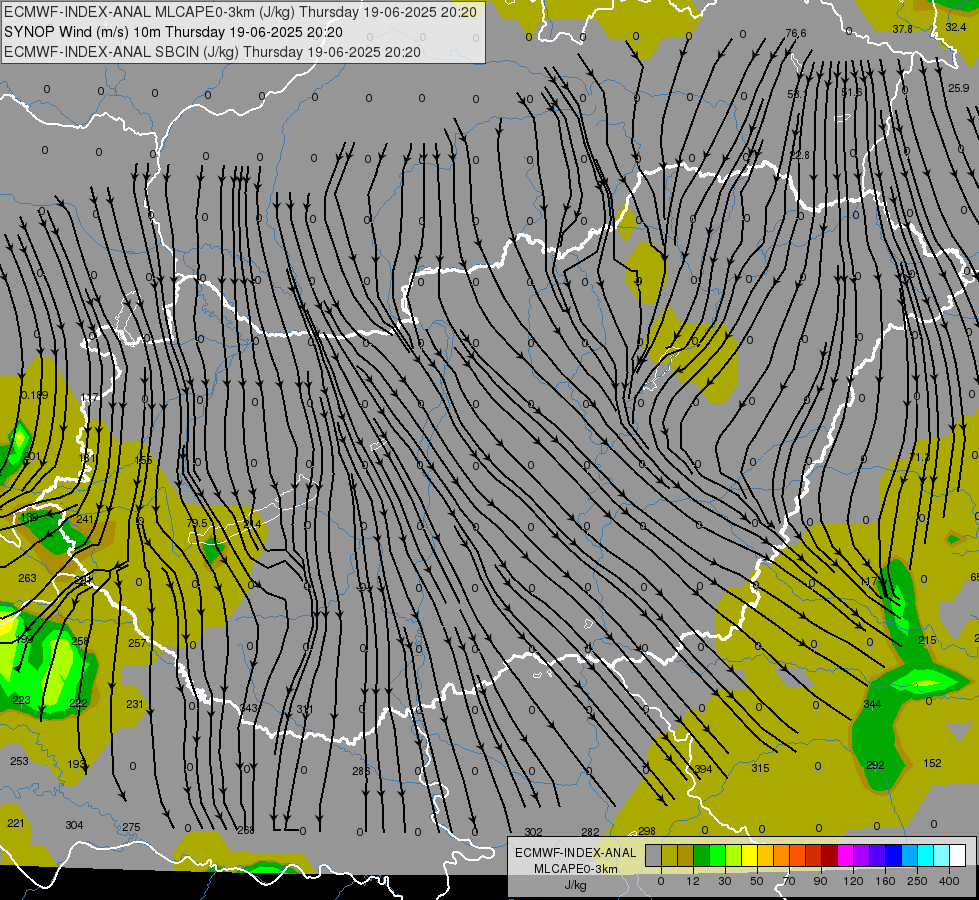Click the '160' tick label on the color scale
The image size is (979, 900).
coord(885,881)
